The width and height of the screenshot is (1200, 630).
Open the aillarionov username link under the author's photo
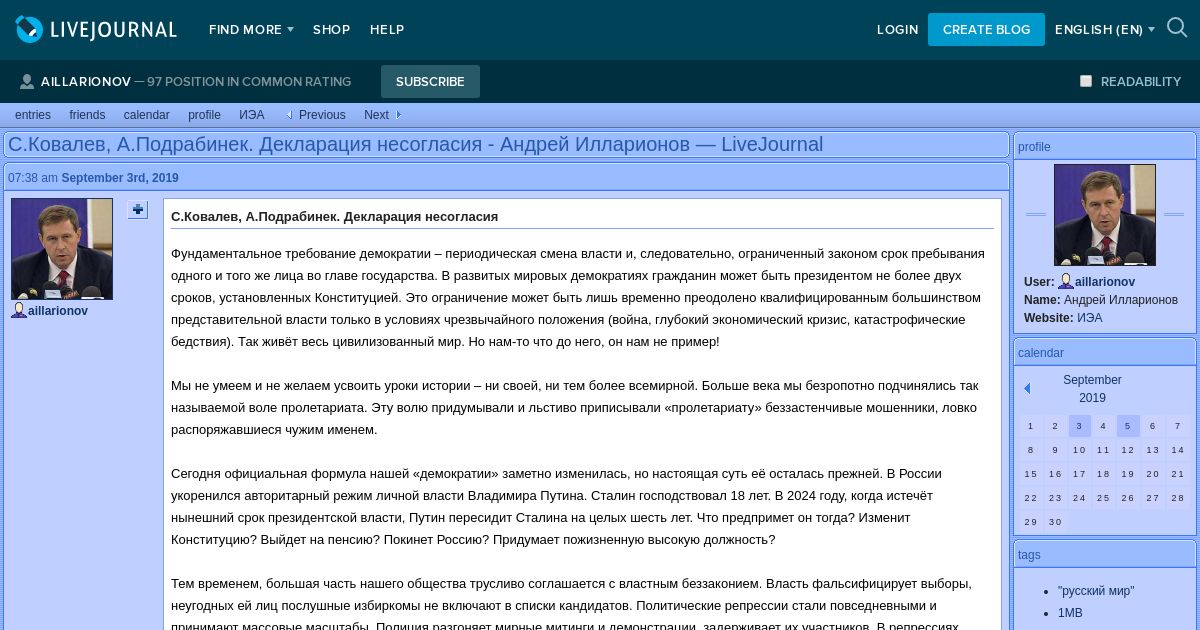pyautogui.click(x=58, y=311)
